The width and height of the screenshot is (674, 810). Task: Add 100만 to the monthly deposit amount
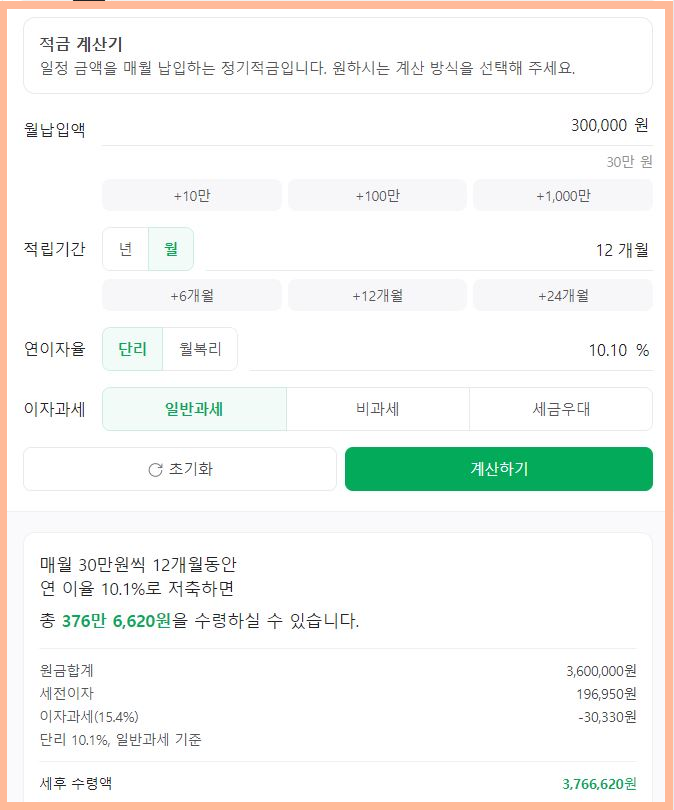pos(377,195)
